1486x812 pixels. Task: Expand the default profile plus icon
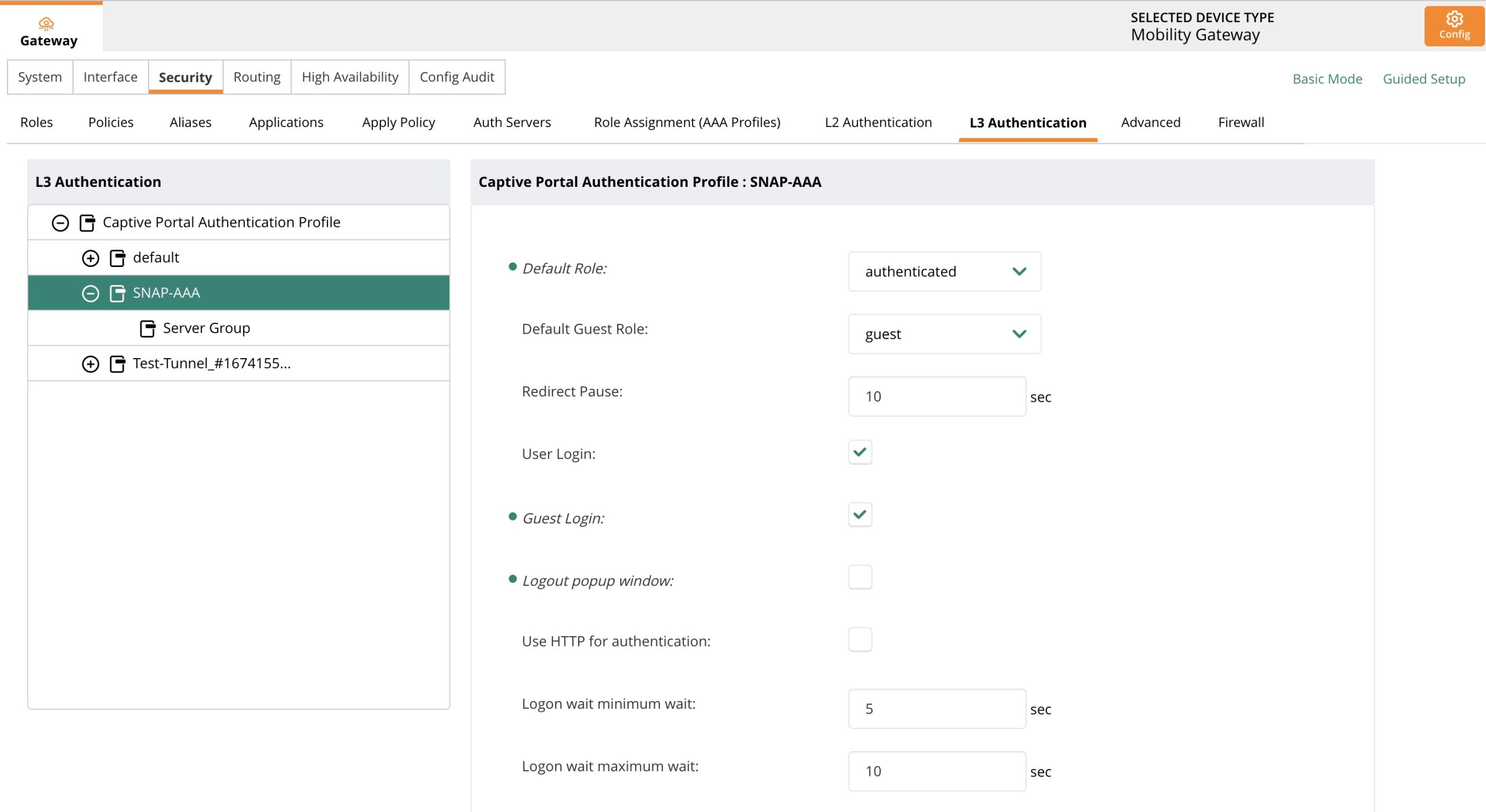click(90, 258)
